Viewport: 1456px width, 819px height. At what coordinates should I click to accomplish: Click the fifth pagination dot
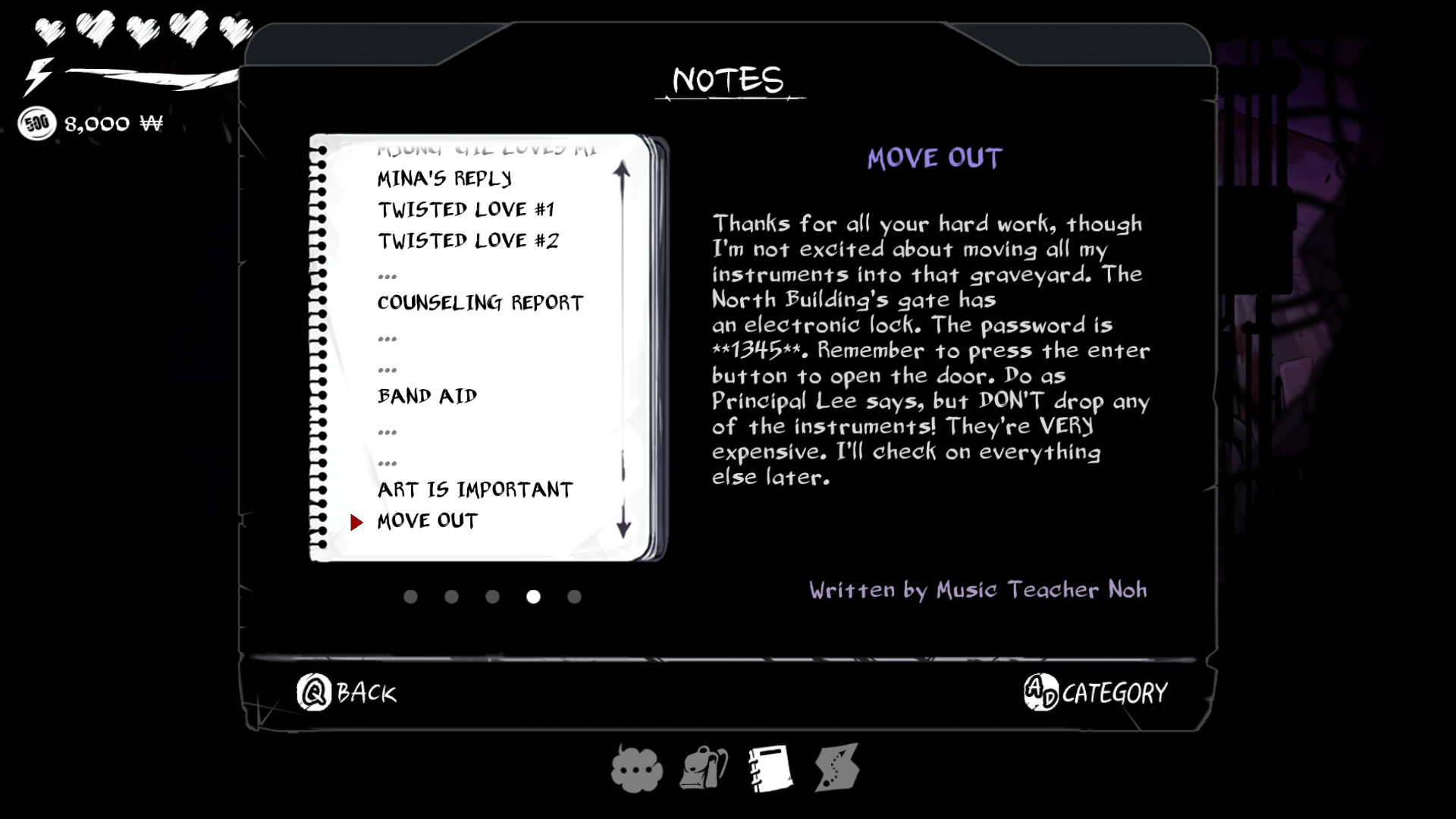point(573,597)
